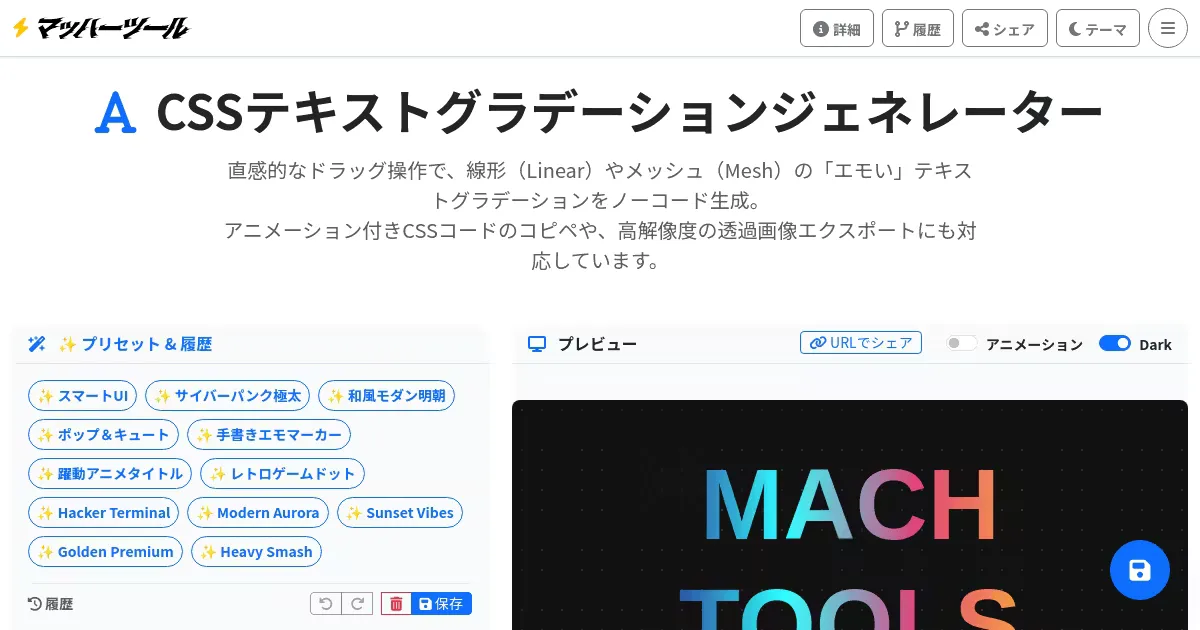This screenshot has height=630, width=1200.
Task: Choose the Modern Aurora preset
Action: pos(258,513)
